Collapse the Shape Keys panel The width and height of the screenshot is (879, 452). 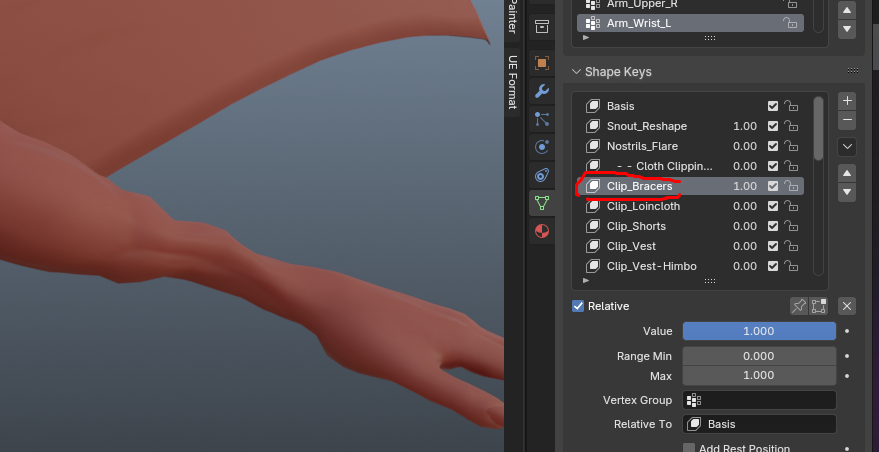point(576,72)
